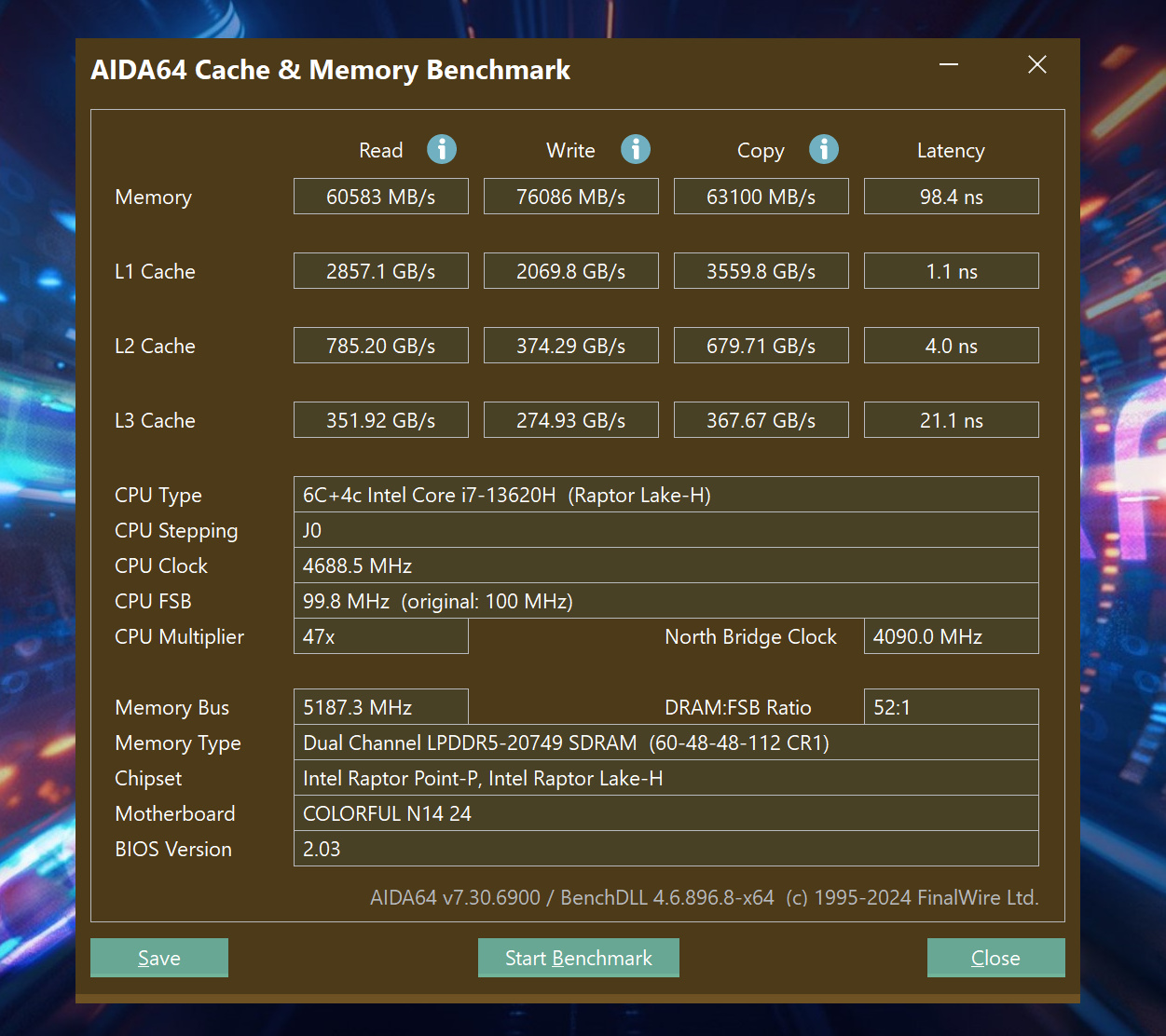This screenshot has width=1166, height=1036.
Task: Select L3 Cache read 351.92 GB/s
Action: coord(381,420)
